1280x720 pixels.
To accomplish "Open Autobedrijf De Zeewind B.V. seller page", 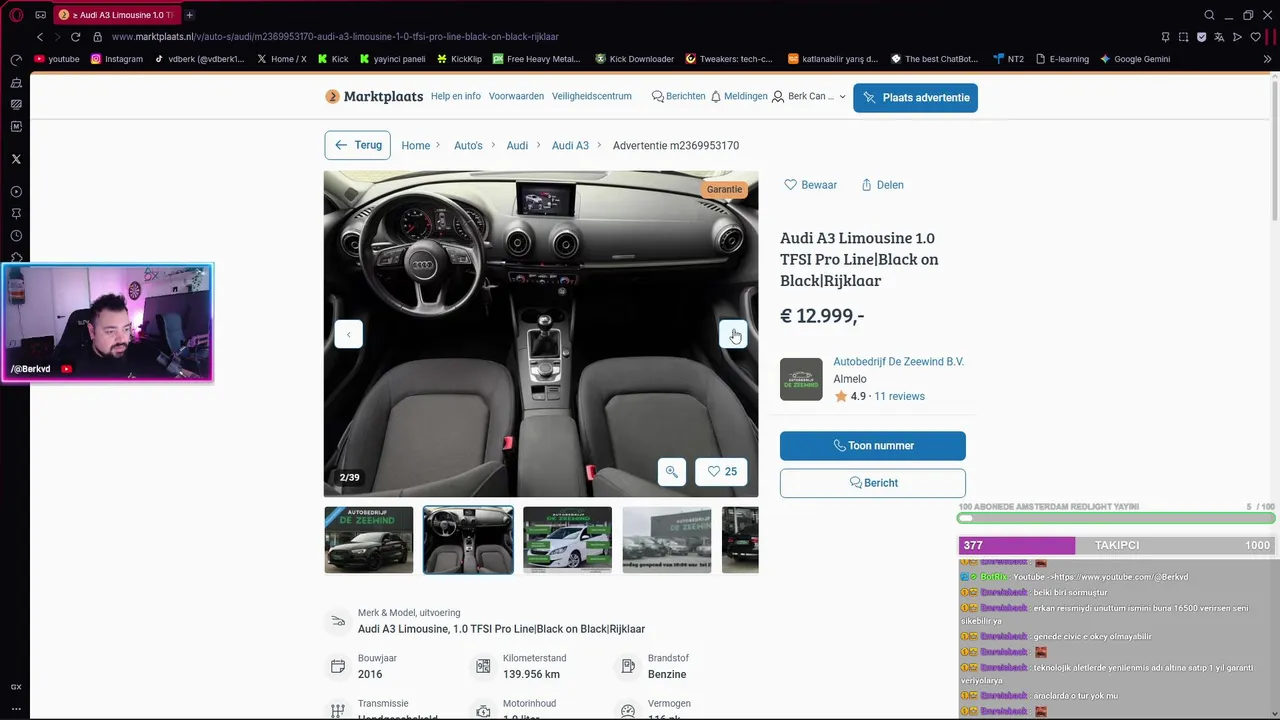I will (x=898, y=362).
